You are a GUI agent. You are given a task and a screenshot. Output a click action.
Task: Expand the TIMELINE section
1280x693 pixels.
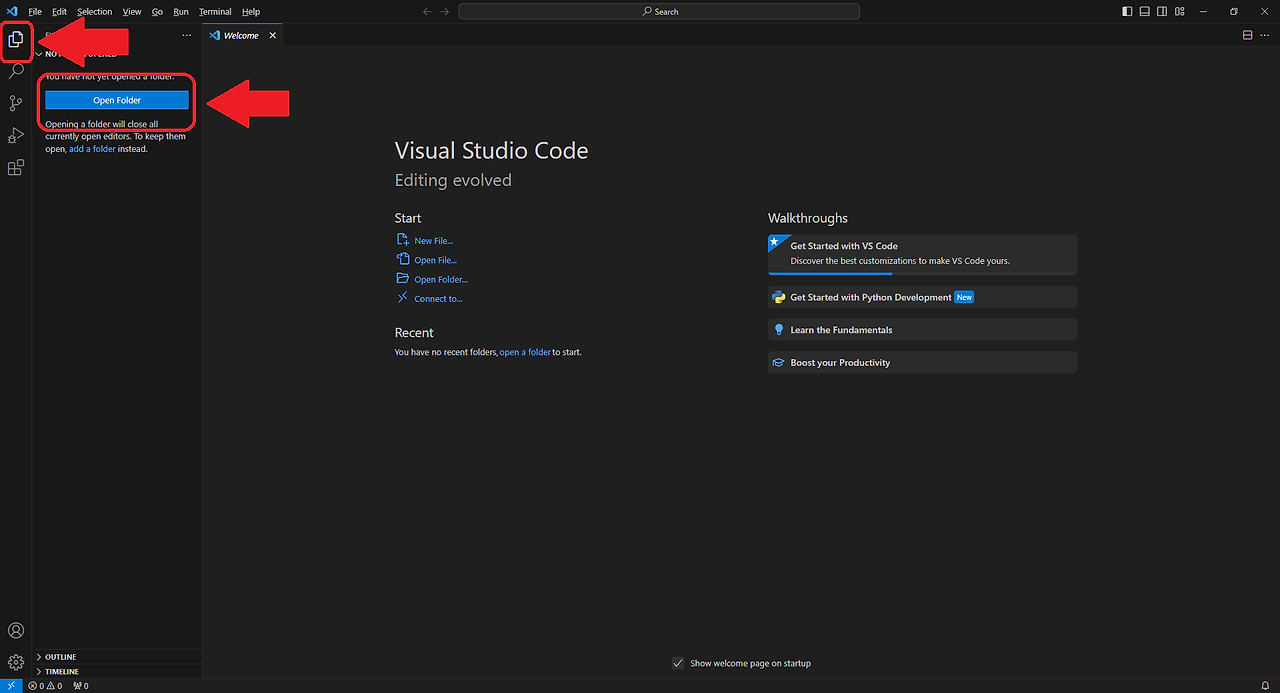(x=117, y=671)
